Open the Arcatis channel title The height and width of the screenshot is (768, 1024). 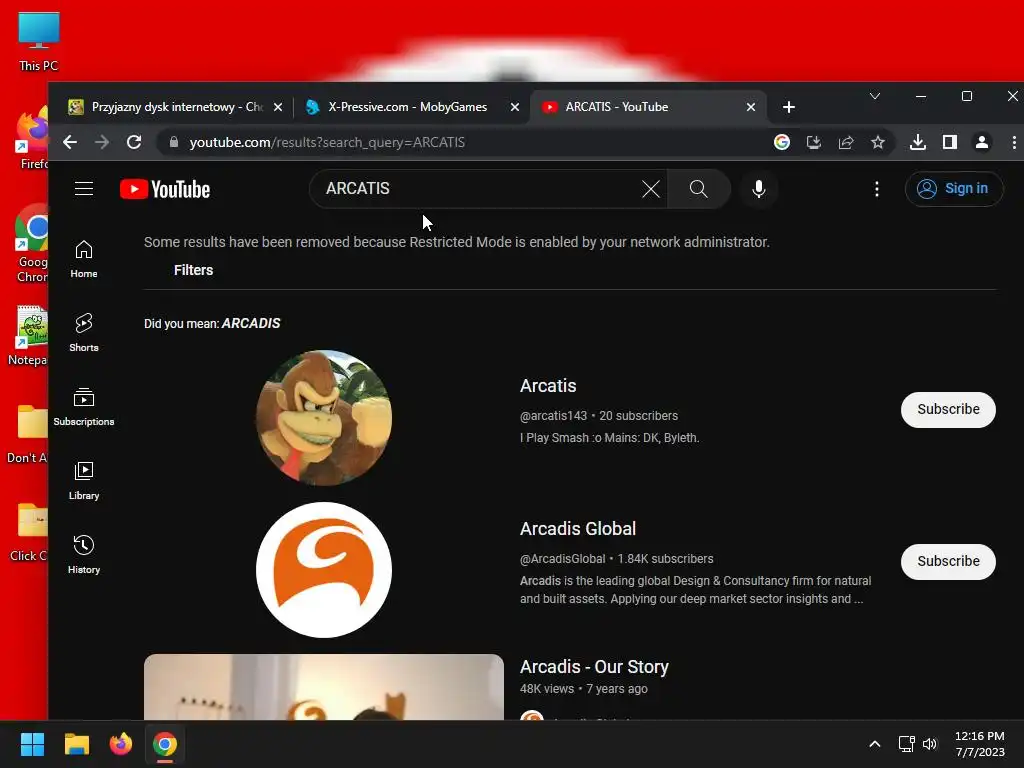[548, 386]
